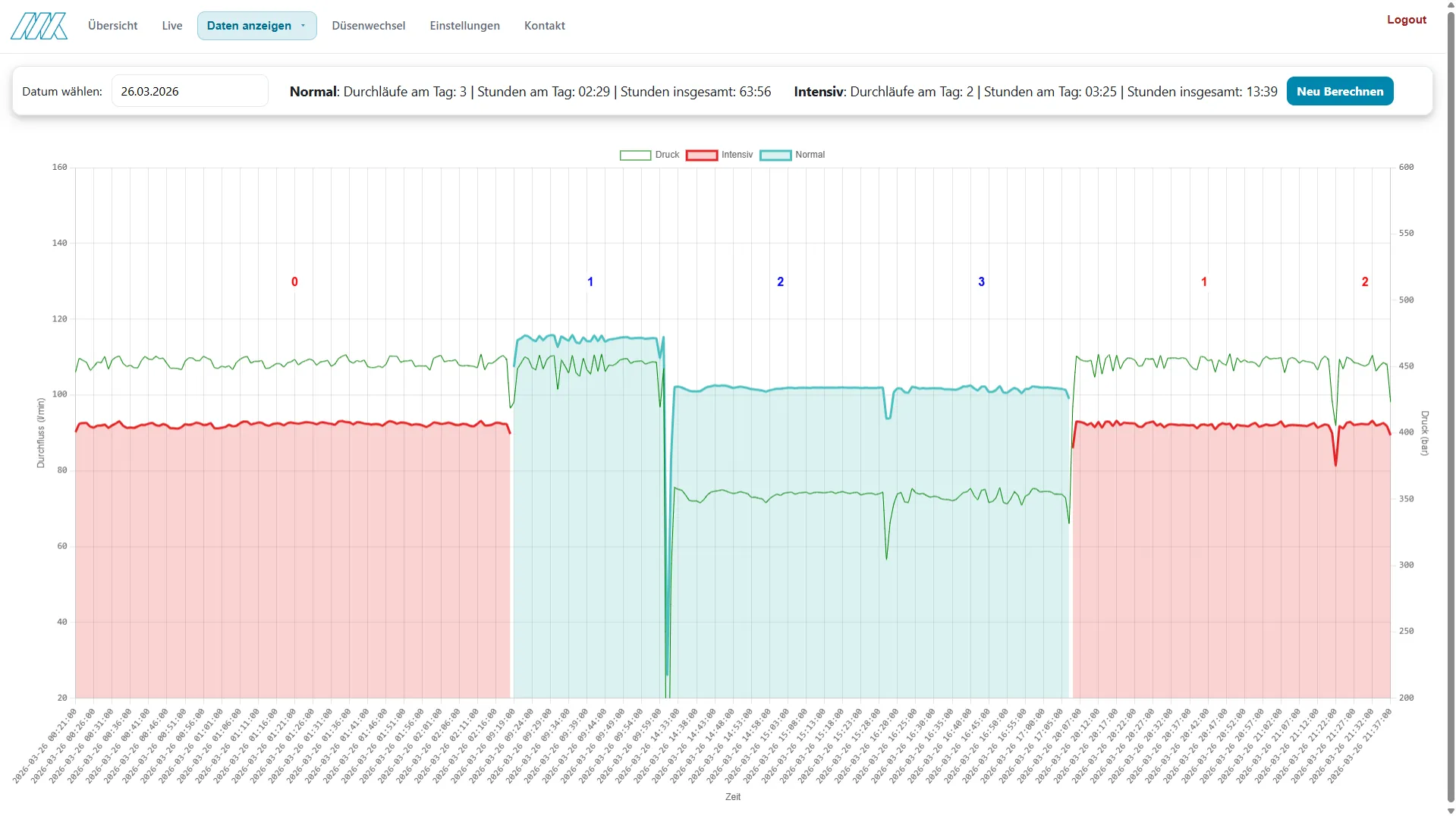
Task: Go to the Live view
Action: click(172, 26)
